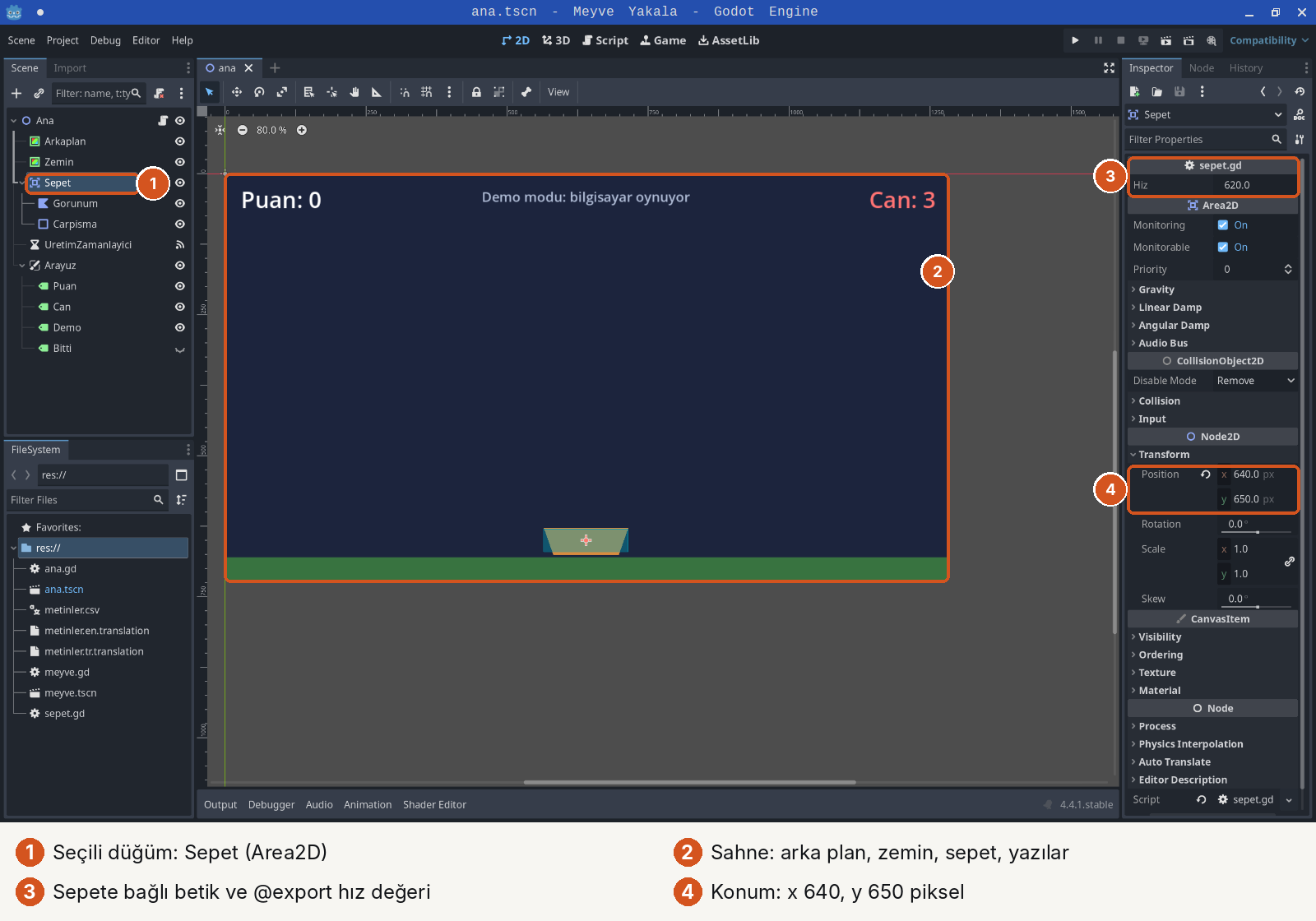The width and height of the screenshot is (1316, 921).
Task: Toggle visibility of Arayuz node
Action: coord(179,266)
